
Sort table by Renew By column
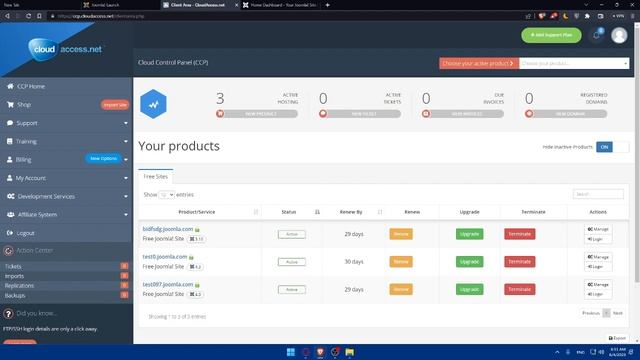[355, 212]
